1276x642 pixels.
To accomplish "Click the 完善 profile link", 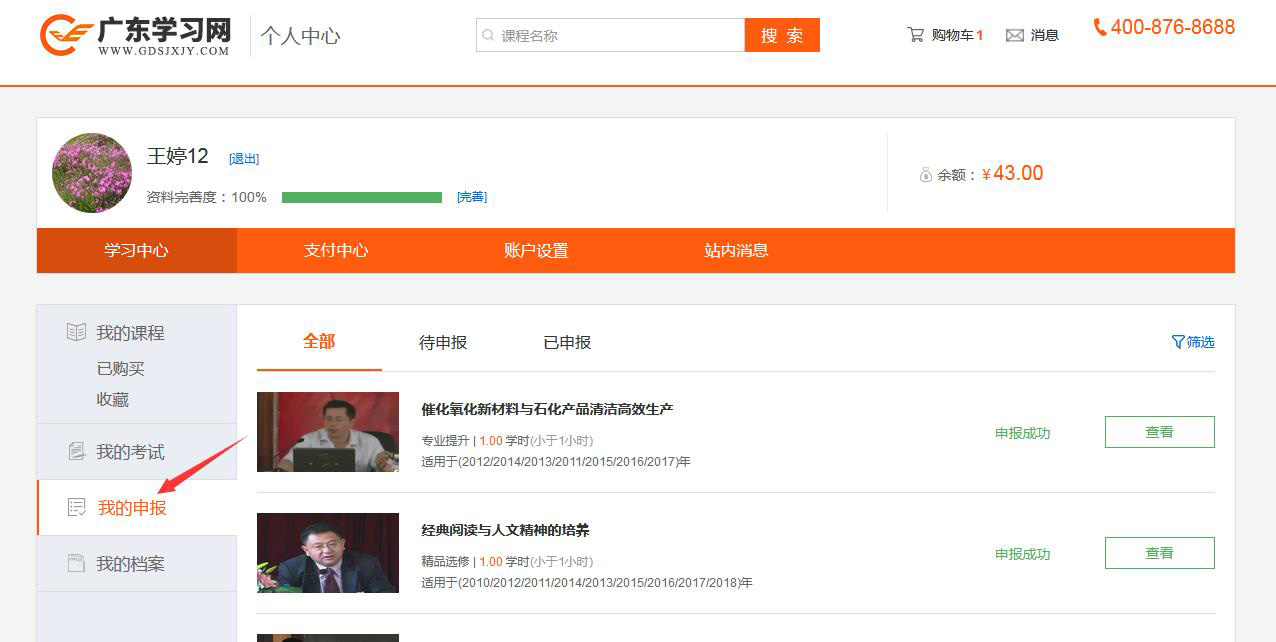I will pyautogui.click(x=472, y=197).
